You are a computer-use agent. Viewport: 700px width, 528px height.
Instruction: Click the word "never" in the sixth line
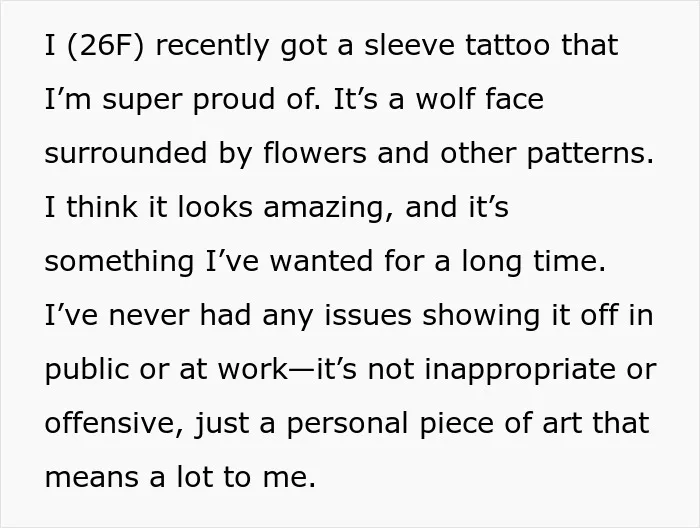pos(148,315)
